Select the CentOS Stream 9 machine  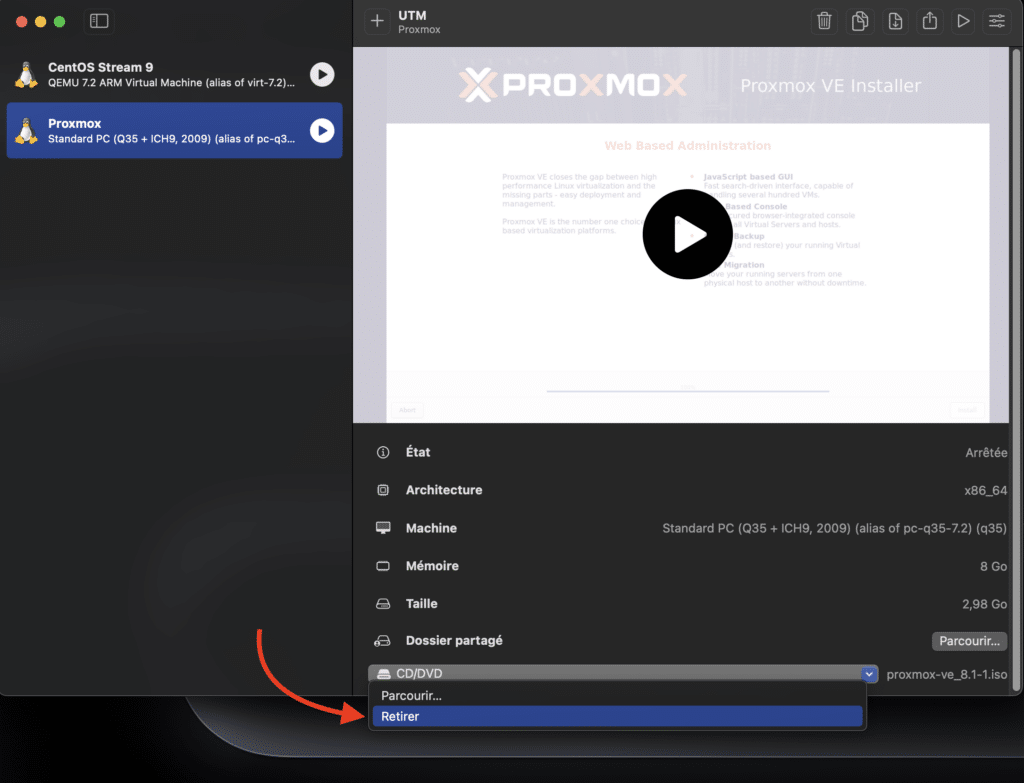point(174,74)
